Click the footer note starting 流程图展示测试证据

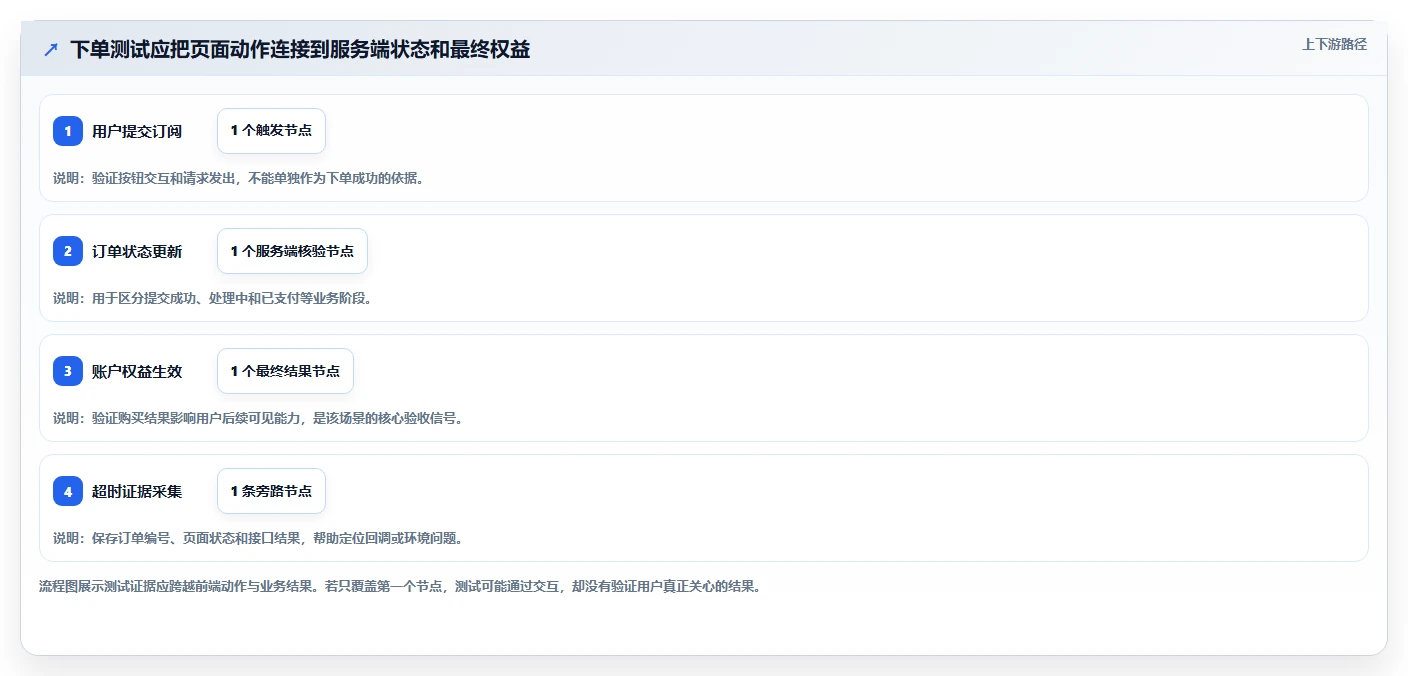point(400,586)
